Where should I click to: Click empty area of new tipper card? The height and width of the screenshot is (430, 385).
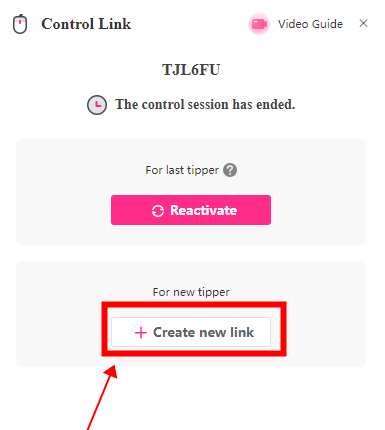point(327,317)
